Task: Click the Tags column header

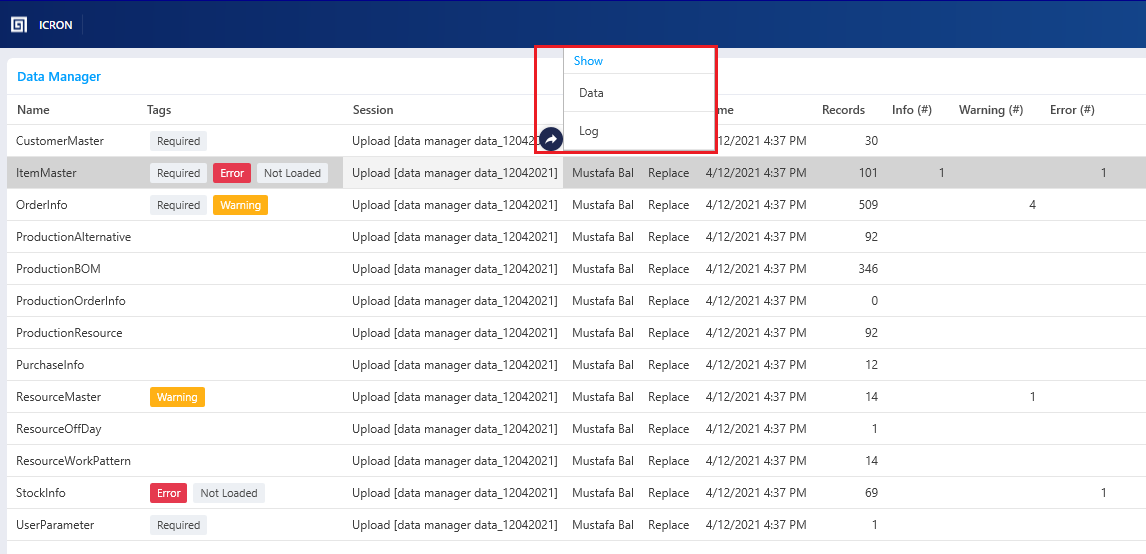Action: pos(159,110)
